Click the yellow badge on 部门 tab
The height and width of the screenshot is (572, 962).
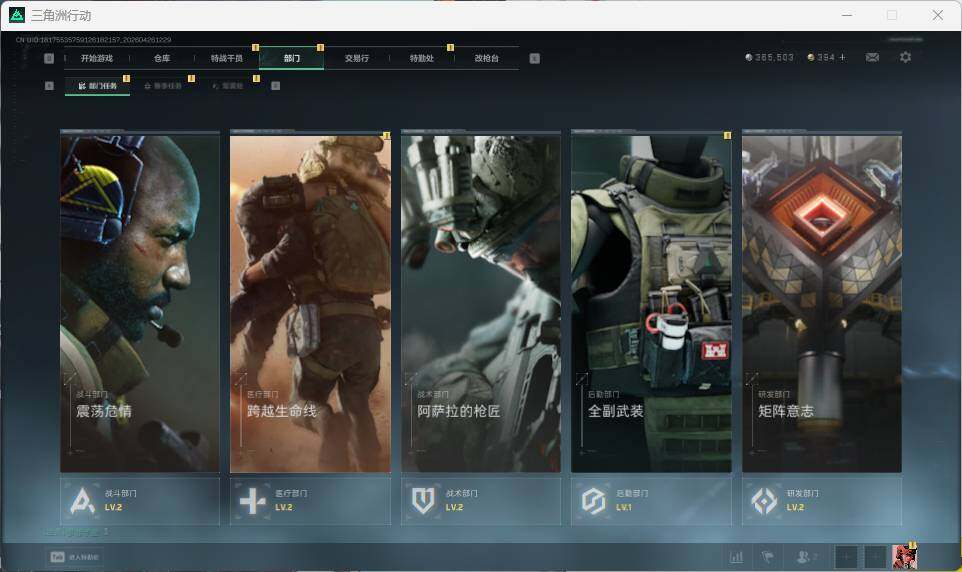point(320,47)
